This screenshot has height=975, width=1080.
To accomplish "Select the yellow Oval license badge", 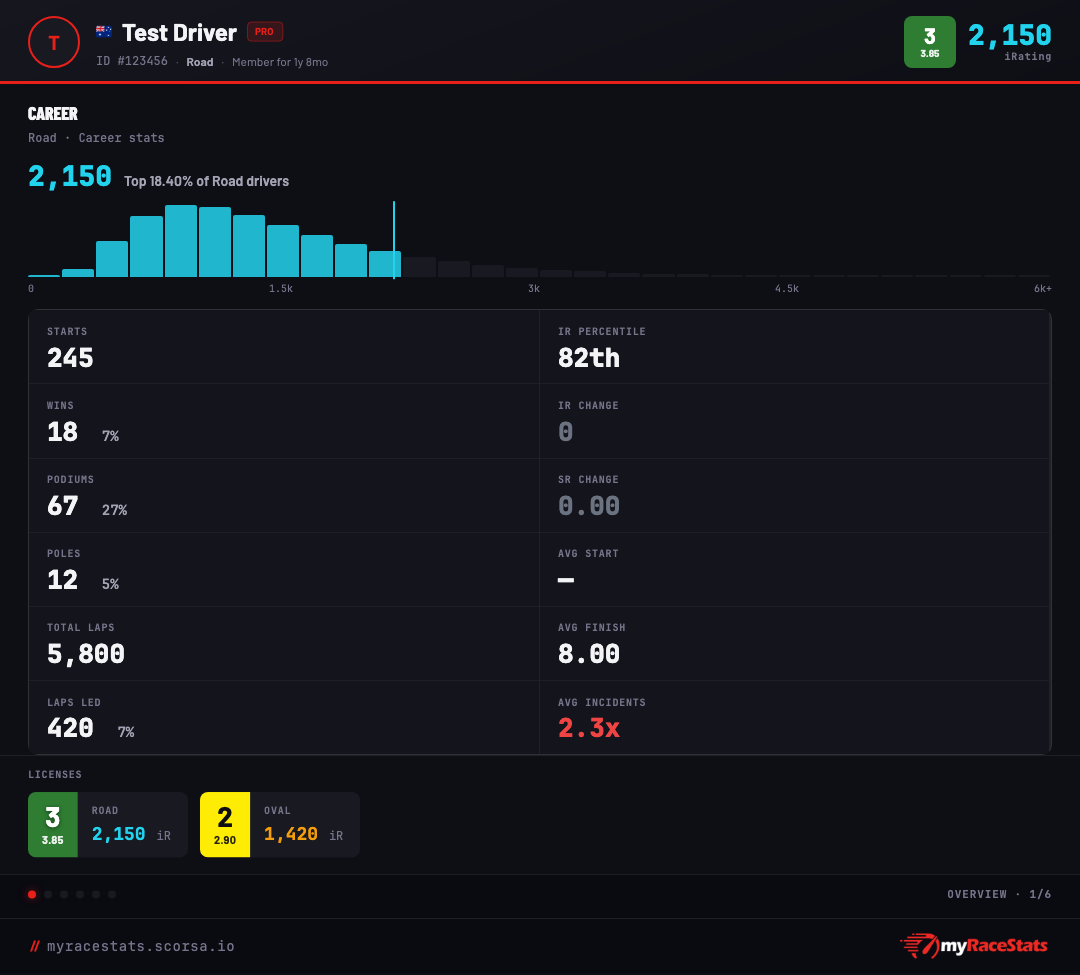I will coord(225,824).
